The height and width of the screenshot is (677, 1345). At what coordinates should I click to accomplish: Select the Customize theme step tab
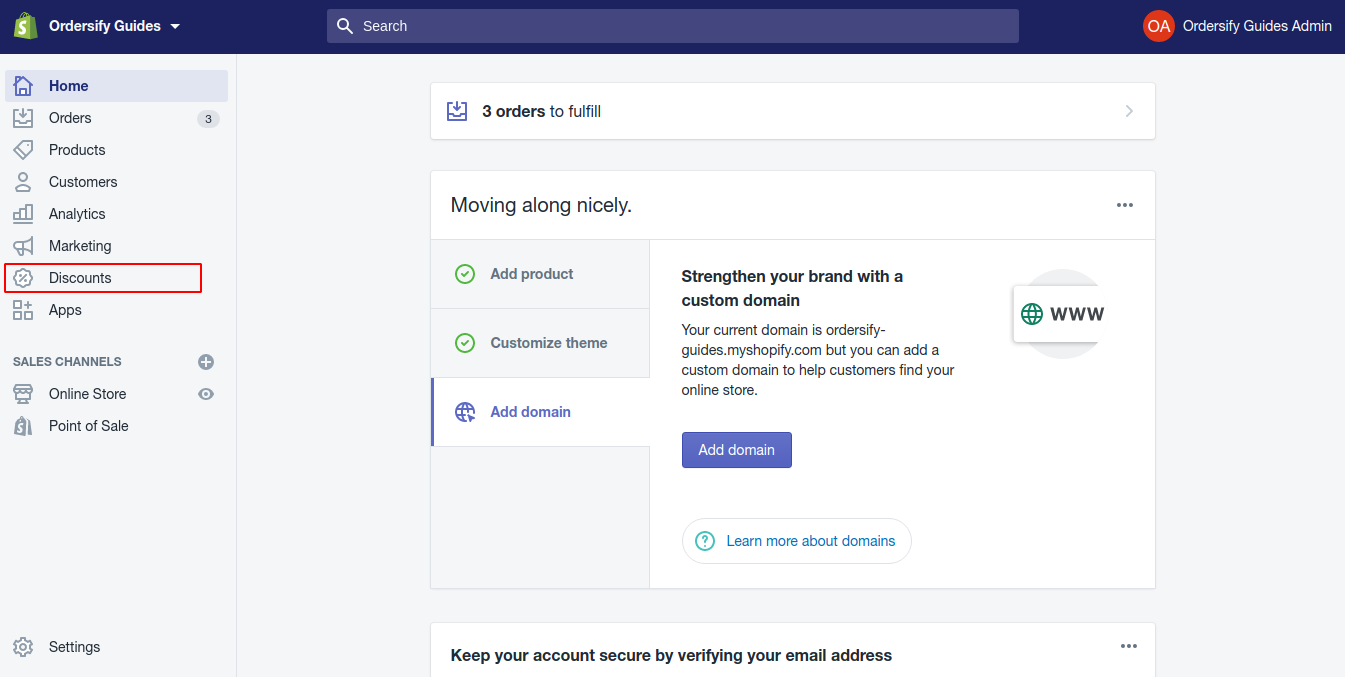pyautogui.click(x=540, y=343)
